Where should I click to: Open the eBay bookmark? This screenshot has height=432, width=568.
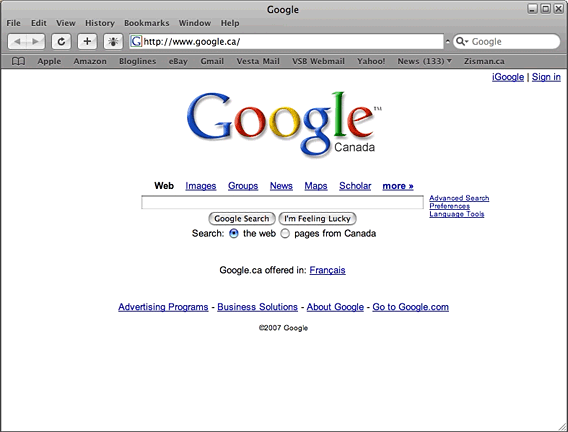click(178, 61)
